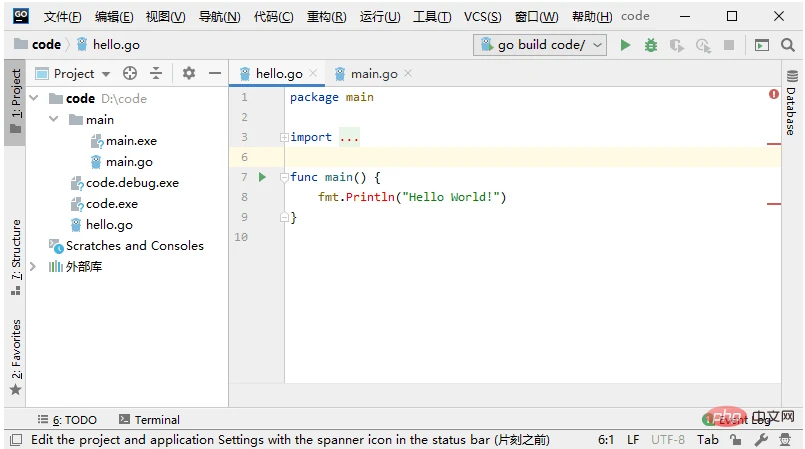
Task: Open Search Everywhere magnifier
Action: point(788,45)
